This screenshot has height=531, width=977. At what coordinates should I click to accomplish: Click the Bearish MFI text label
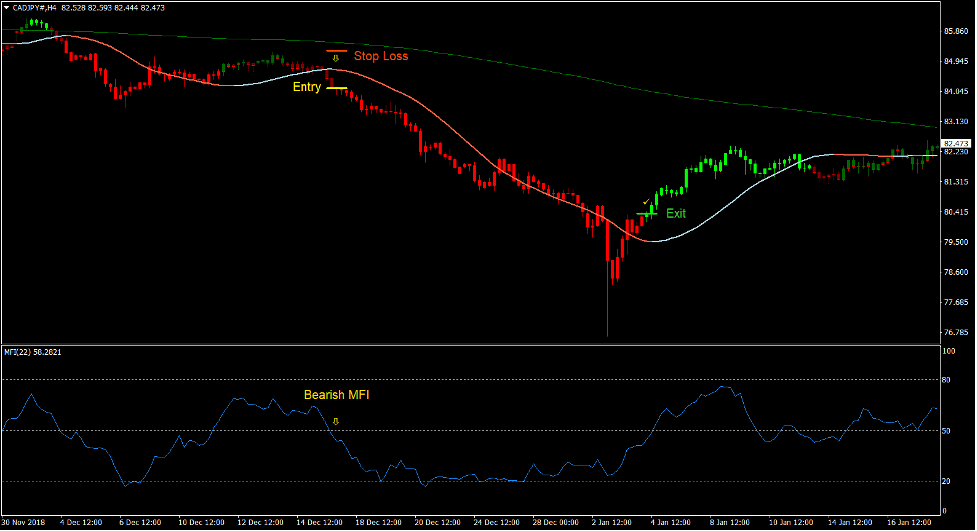pyautogui.click(x=336, y=395)
